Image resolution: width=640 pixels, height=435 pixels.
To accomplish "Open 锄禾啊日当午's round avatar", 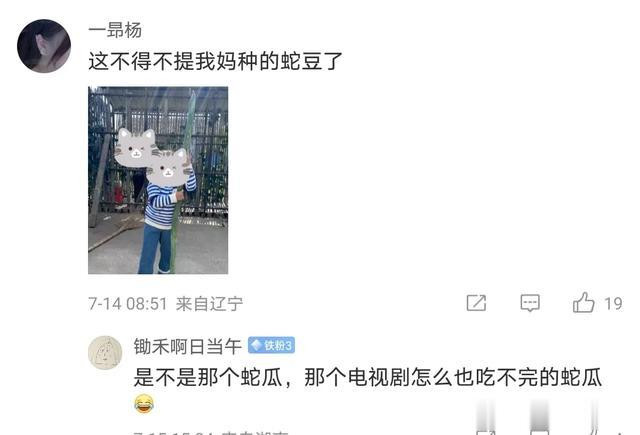I will [x=105, y=353].
